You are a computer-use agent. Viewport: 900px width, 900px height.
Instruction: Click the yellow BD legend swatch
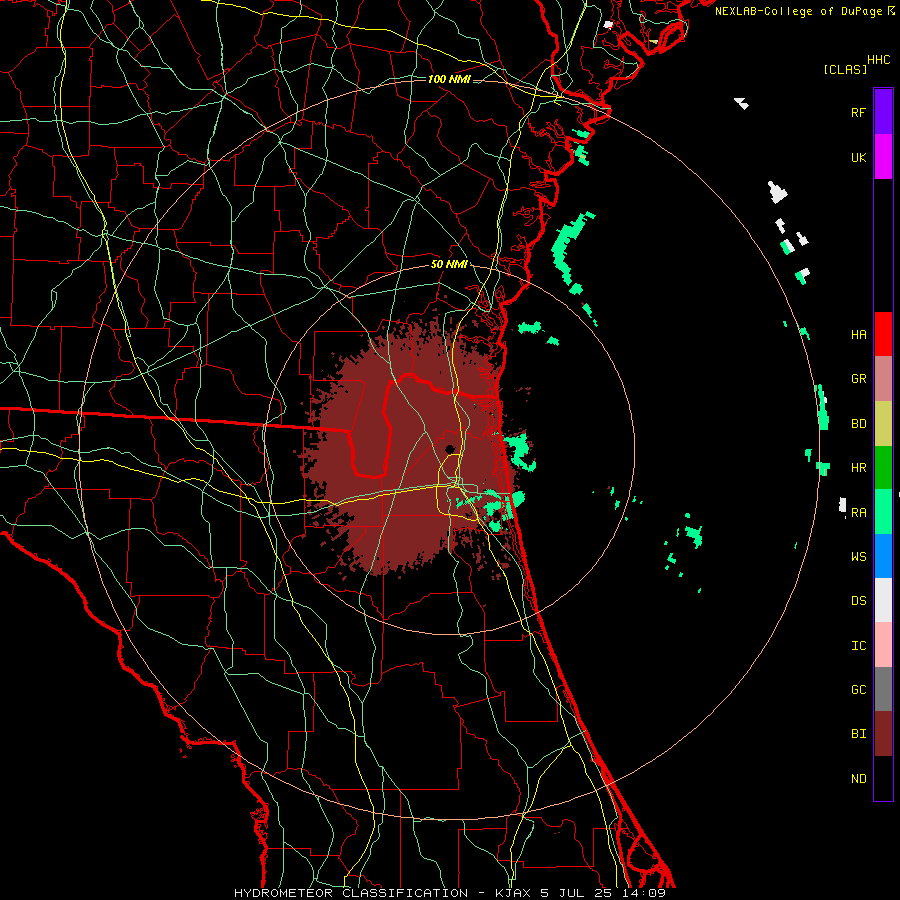point(883,424)
